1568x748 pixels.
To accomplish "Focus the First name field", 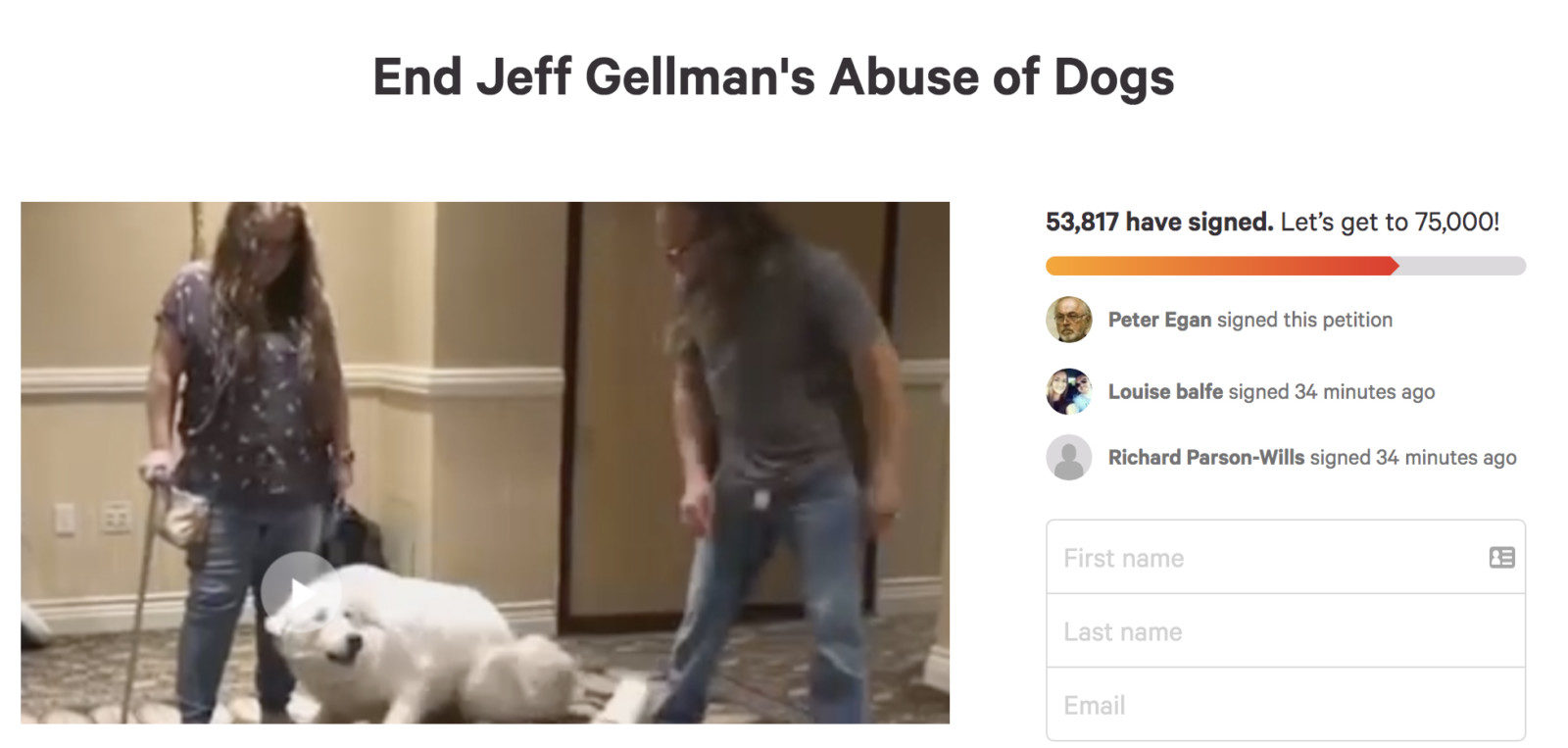I will tap(1286, 557).
